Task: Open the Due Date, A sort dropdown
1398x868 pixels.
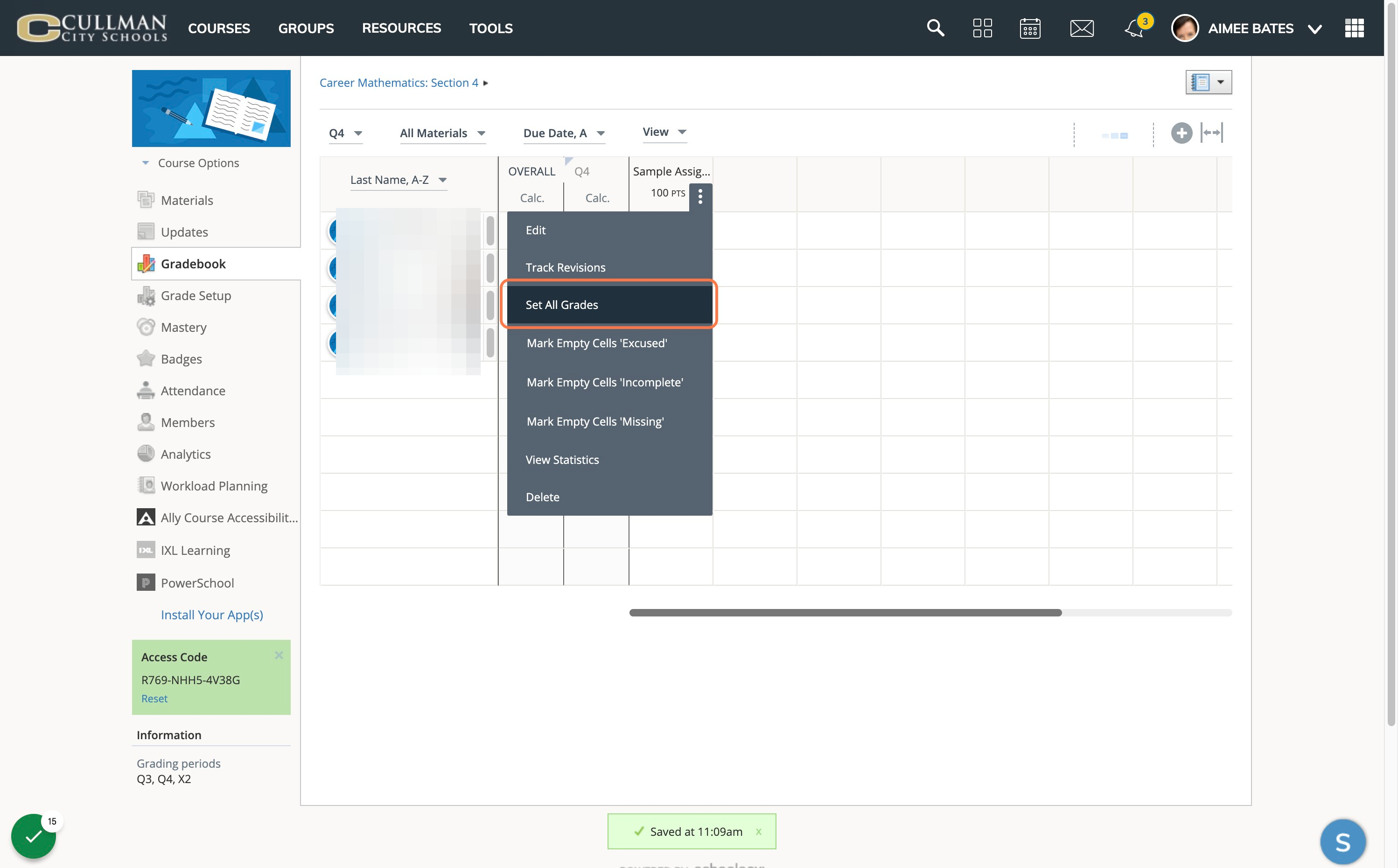Action: coord(564,133)
